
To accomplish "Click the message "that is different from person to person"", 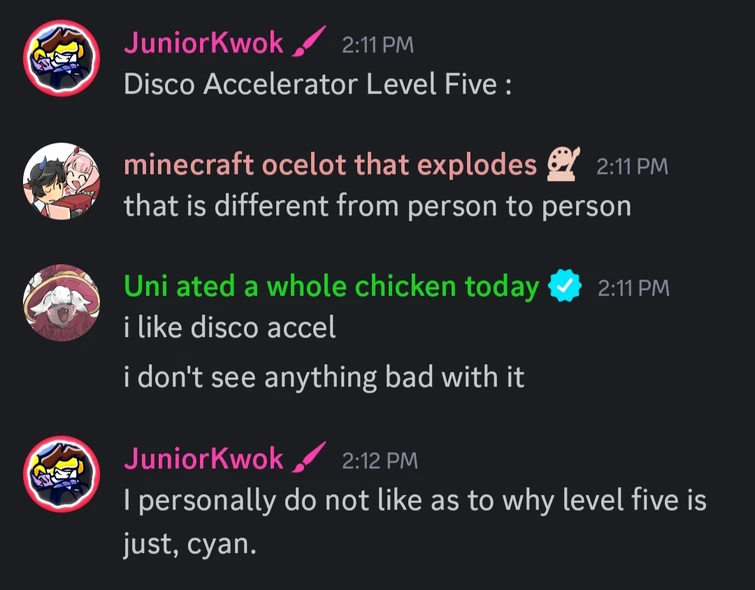I will click(x=377, y=206).
